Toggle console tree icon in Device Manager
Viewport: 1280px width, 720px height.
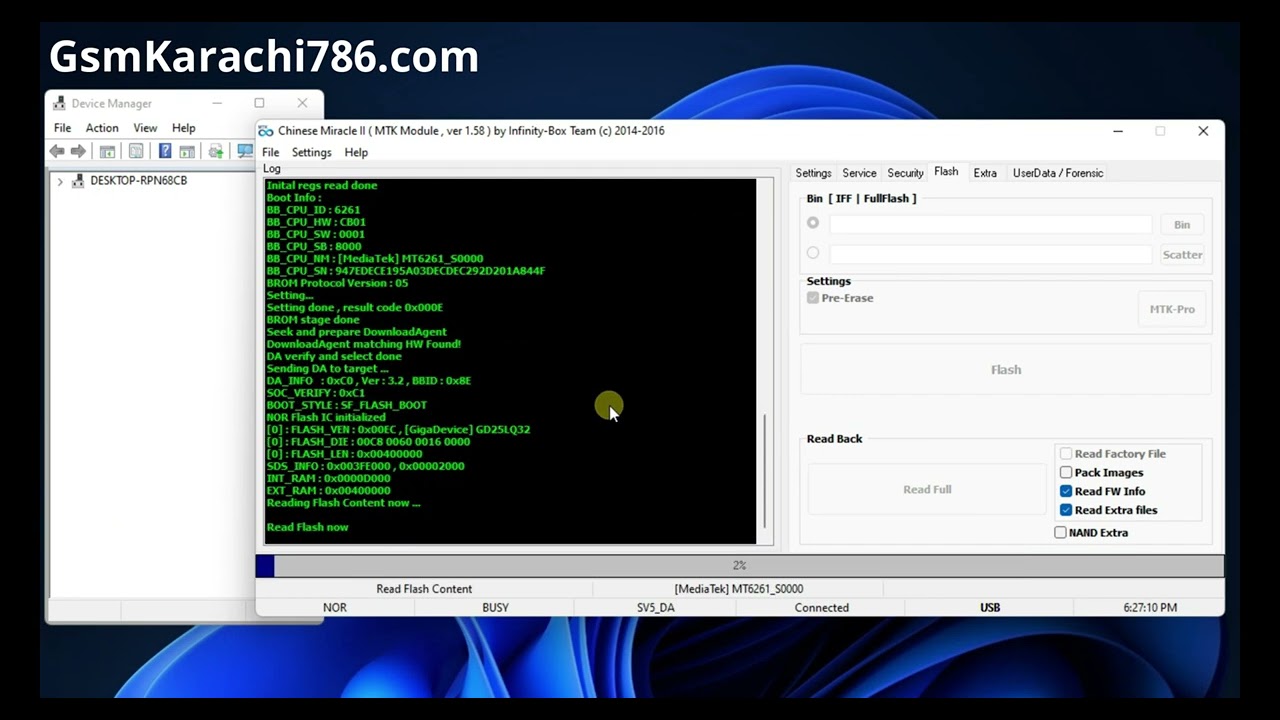[107, 151]
